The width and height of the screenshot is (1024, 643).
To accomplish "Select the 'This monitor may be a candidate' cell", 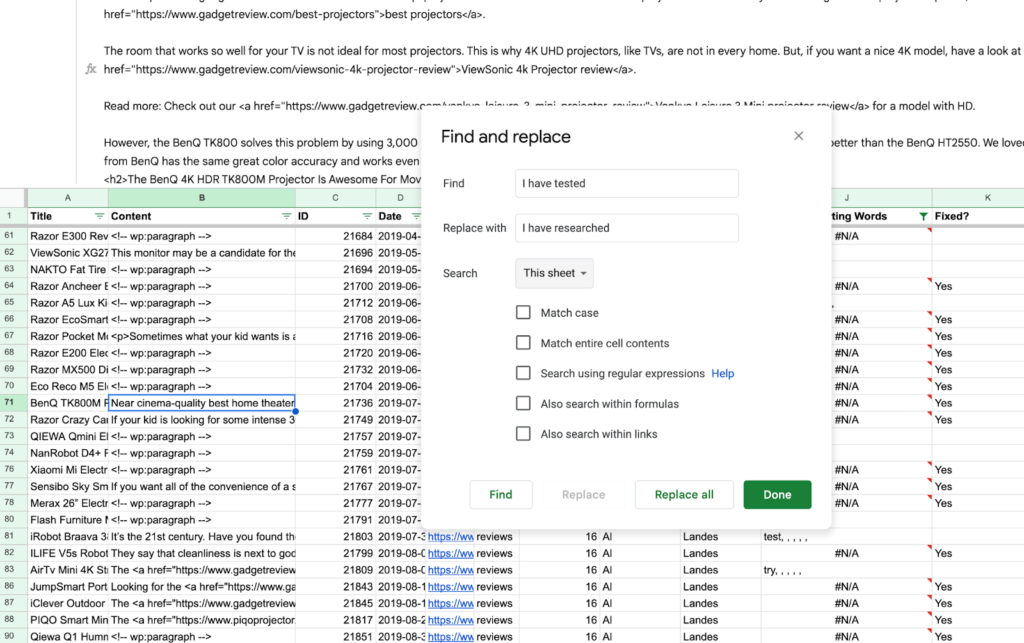I will coord(202,253).
